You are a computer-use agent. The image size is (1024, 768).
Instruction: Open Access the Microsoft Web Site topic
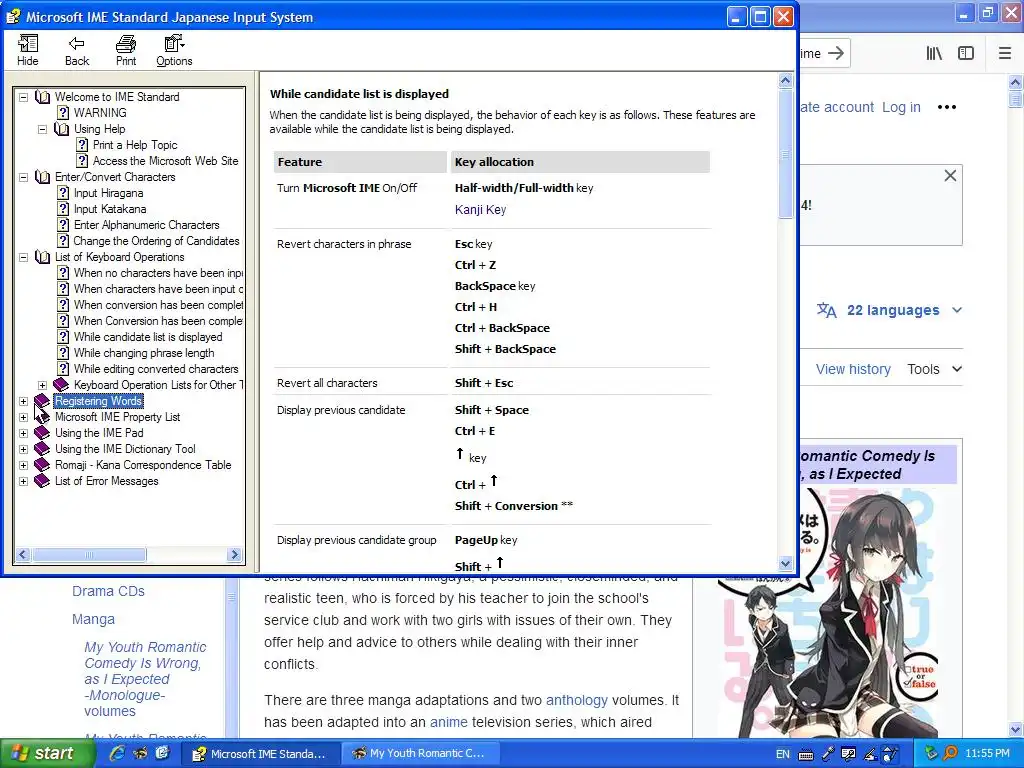tap(165, 161)
